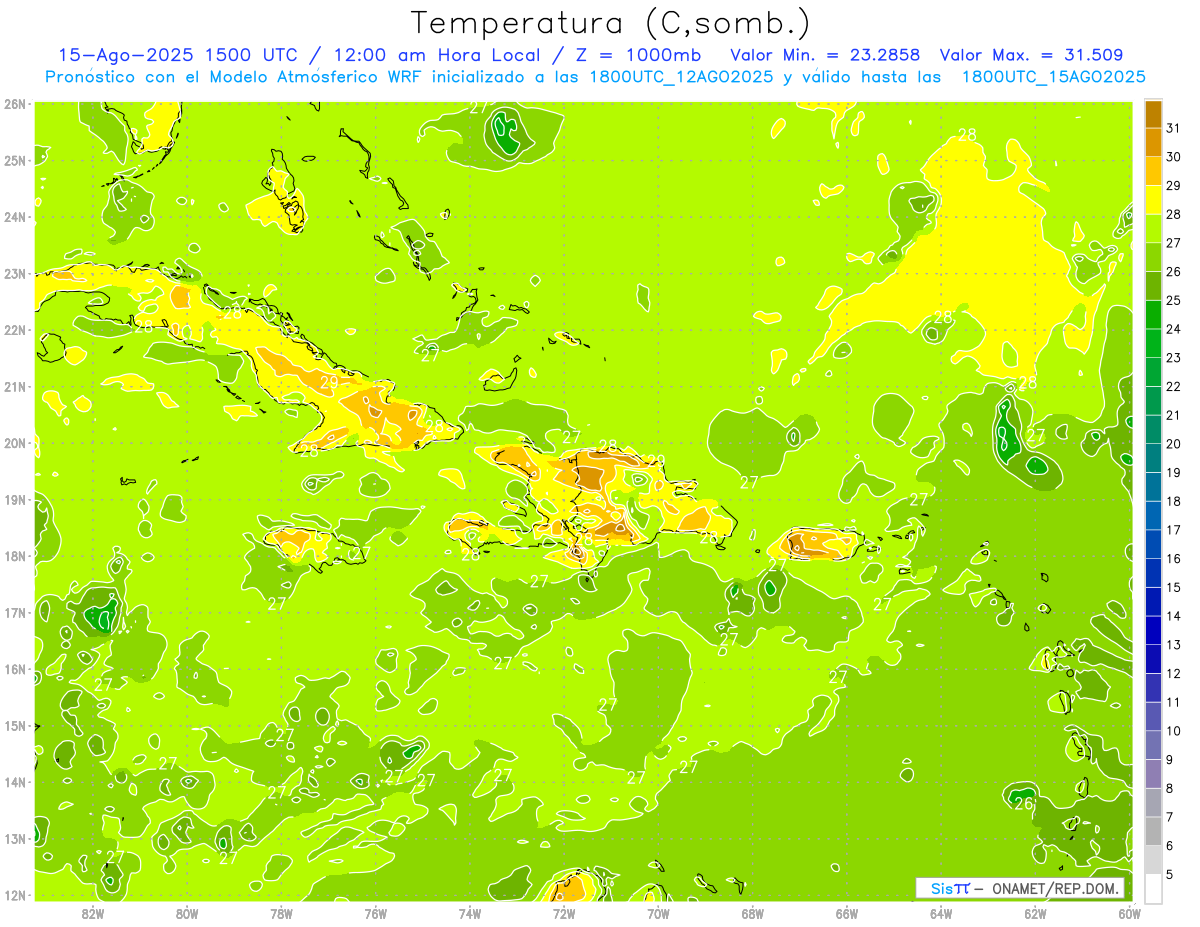Select the teal legend swatch between 19 and 20
The width and height of the screenshot is (1200, 927).
pyautogui.click(x=1153, y=458)
